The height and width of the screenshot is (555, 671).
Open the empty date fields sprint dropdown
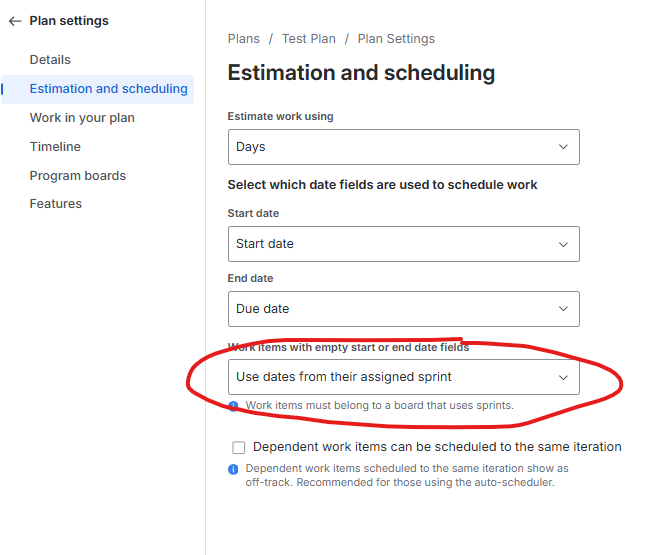coord(403,377)
